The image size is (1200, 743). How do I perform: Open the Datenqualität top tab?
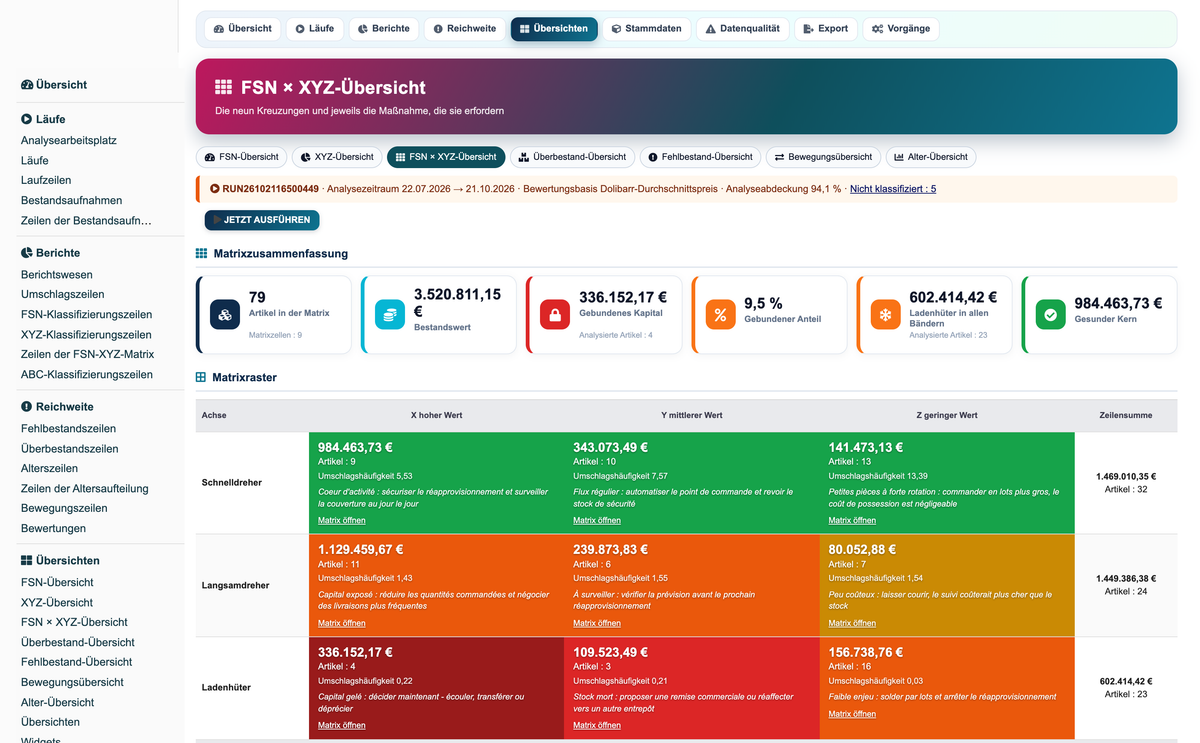tap(743, 29)
